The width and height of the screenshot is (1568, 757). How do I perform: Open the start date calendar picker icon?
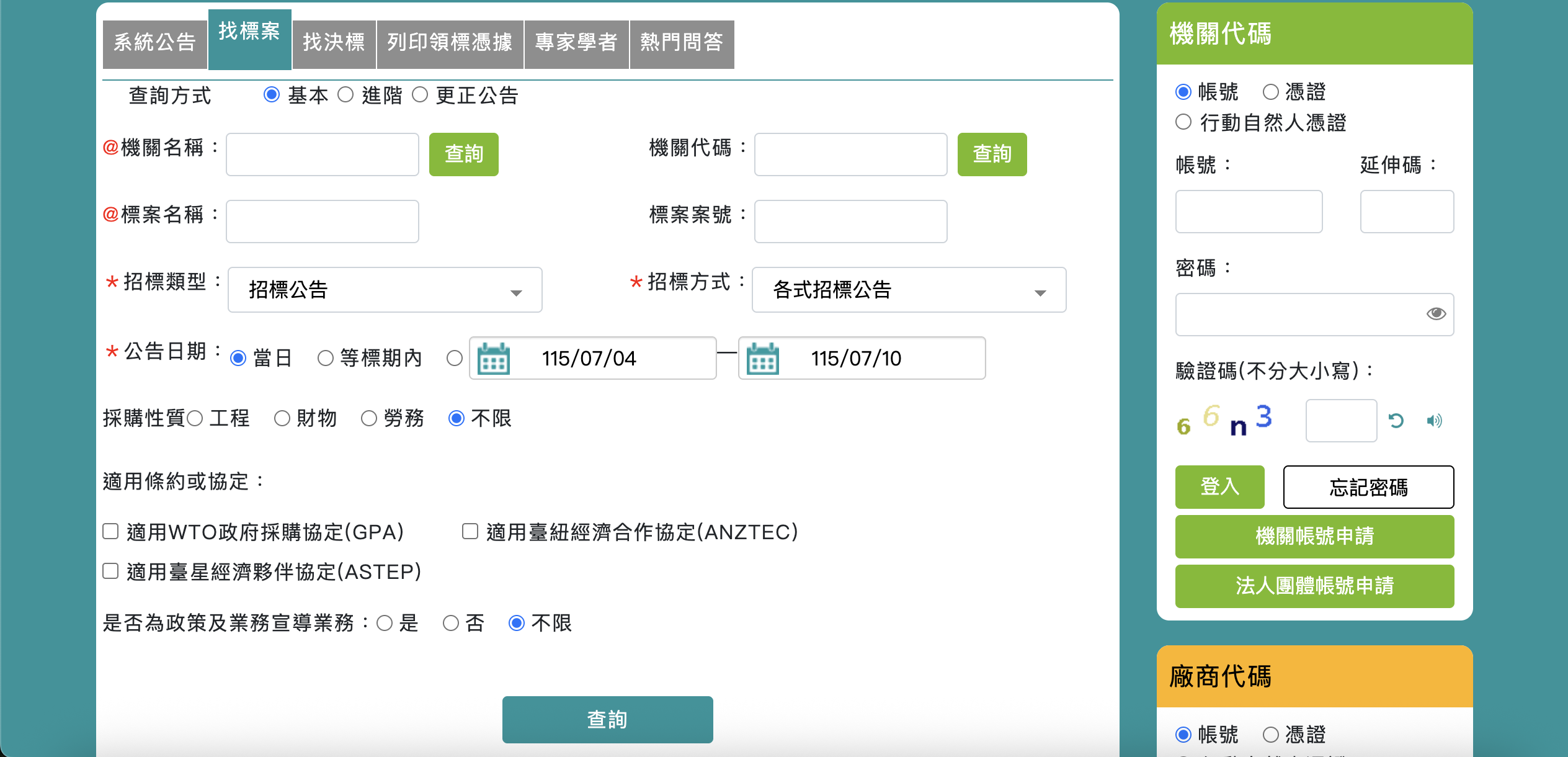pyautogui.click(x=494, y=359)
